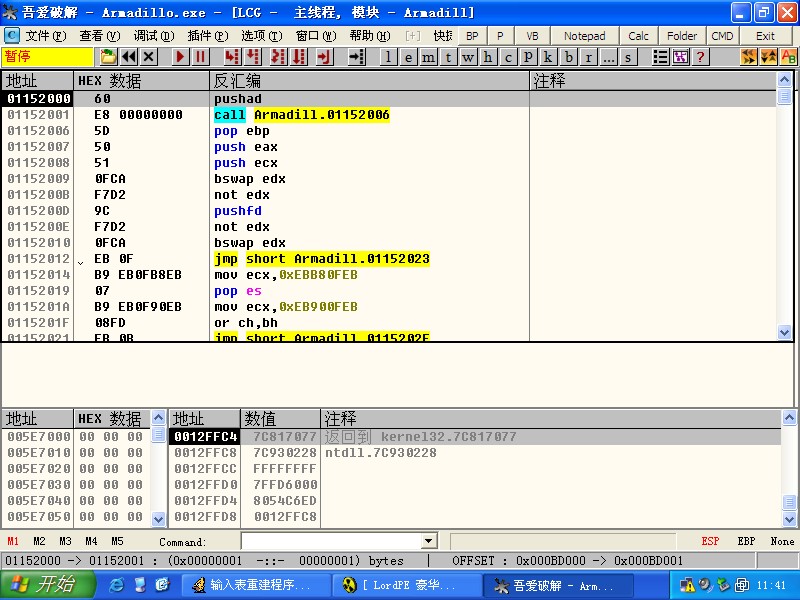Open Windows list with the w button
Image resolution: width=800 pixels, height=600 pixels.
468,57
